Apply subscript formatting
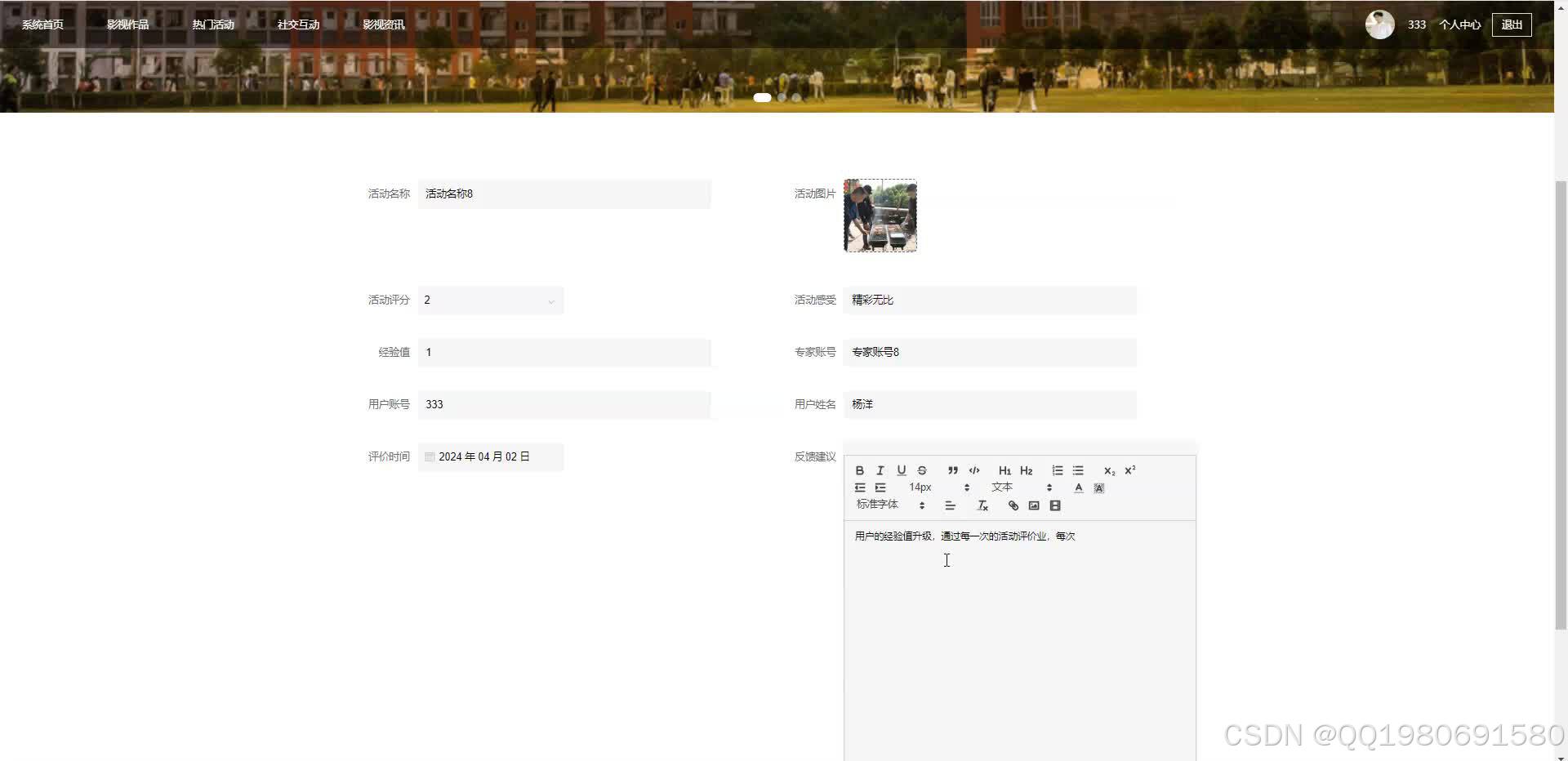The width and height of the screenshot is (1568, 761). pos(1109,470)
